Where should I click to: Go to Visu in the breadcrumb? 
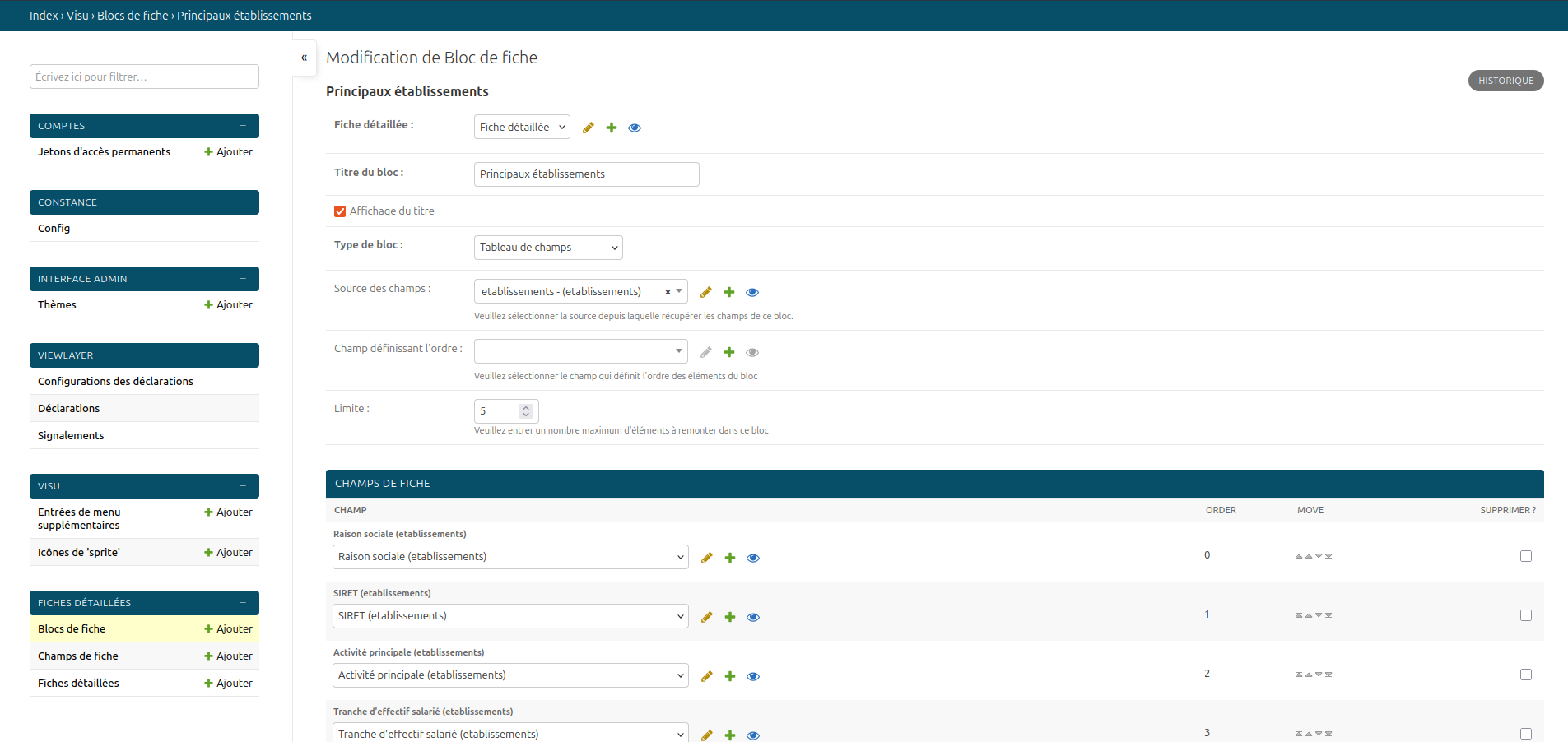pos(77,16)
